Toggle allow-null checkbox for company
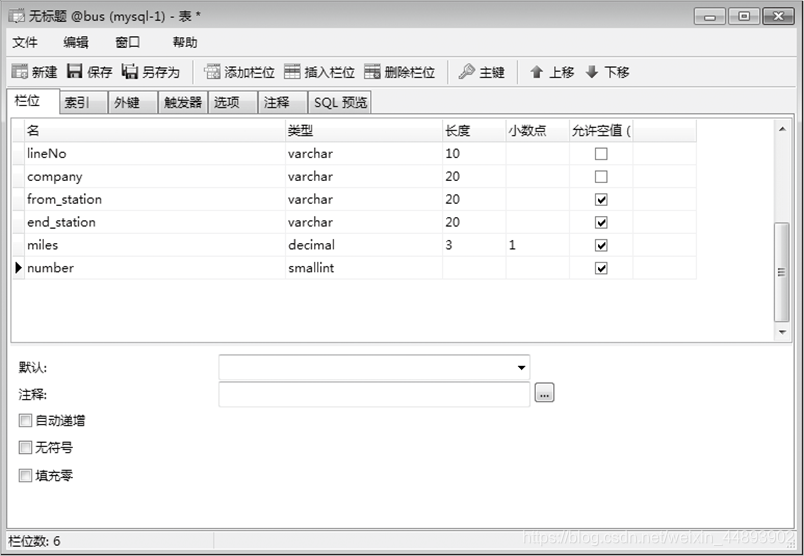 [x=601, y=177]
